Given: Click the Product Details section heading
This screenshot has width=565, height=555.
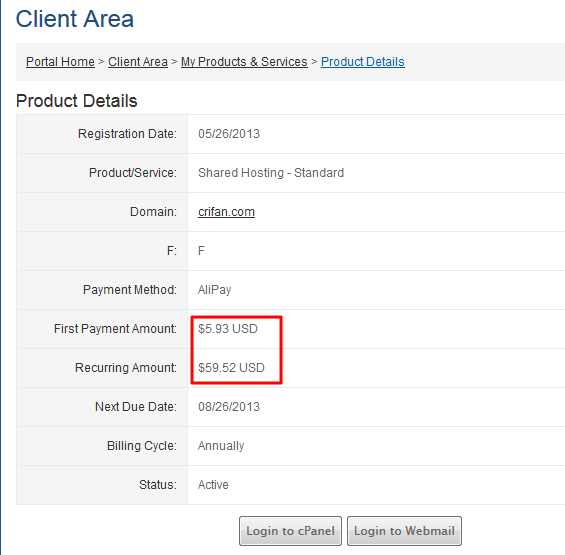Looking at the screenshot, I should pos(77,101).
